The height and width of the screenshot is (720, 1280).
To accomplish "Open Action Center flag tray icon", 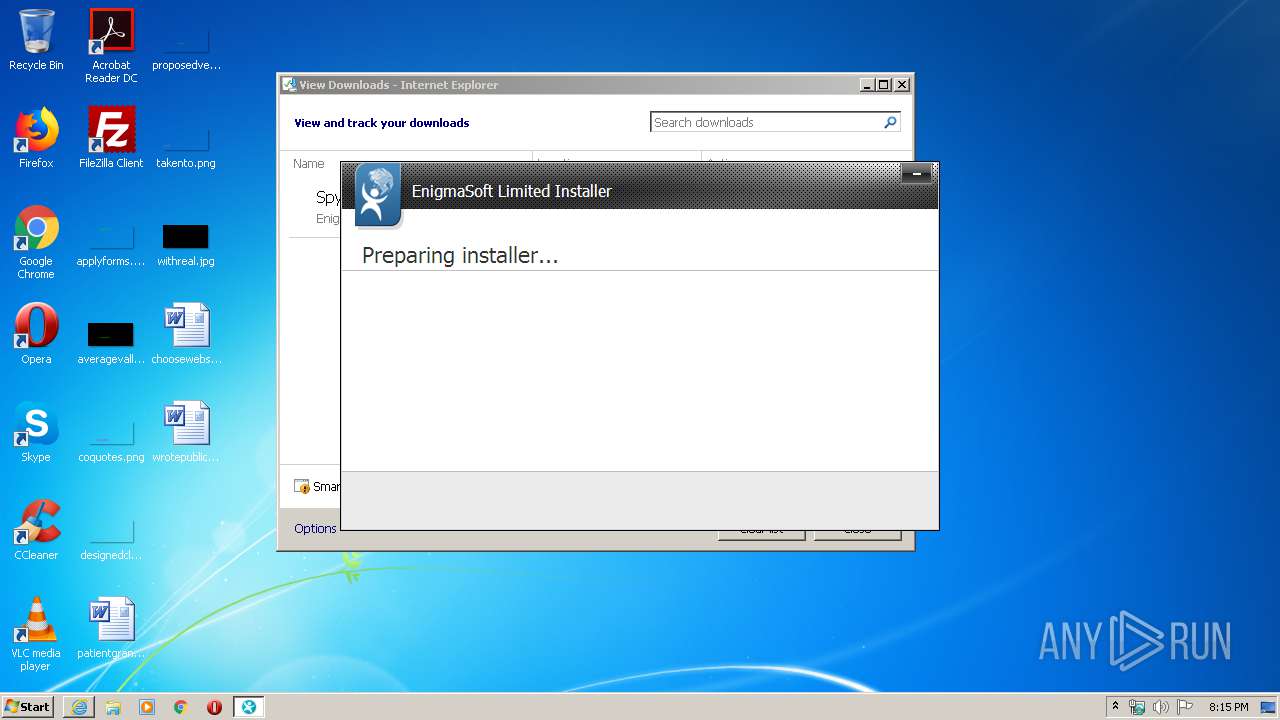I will [x=1185, y=707].
